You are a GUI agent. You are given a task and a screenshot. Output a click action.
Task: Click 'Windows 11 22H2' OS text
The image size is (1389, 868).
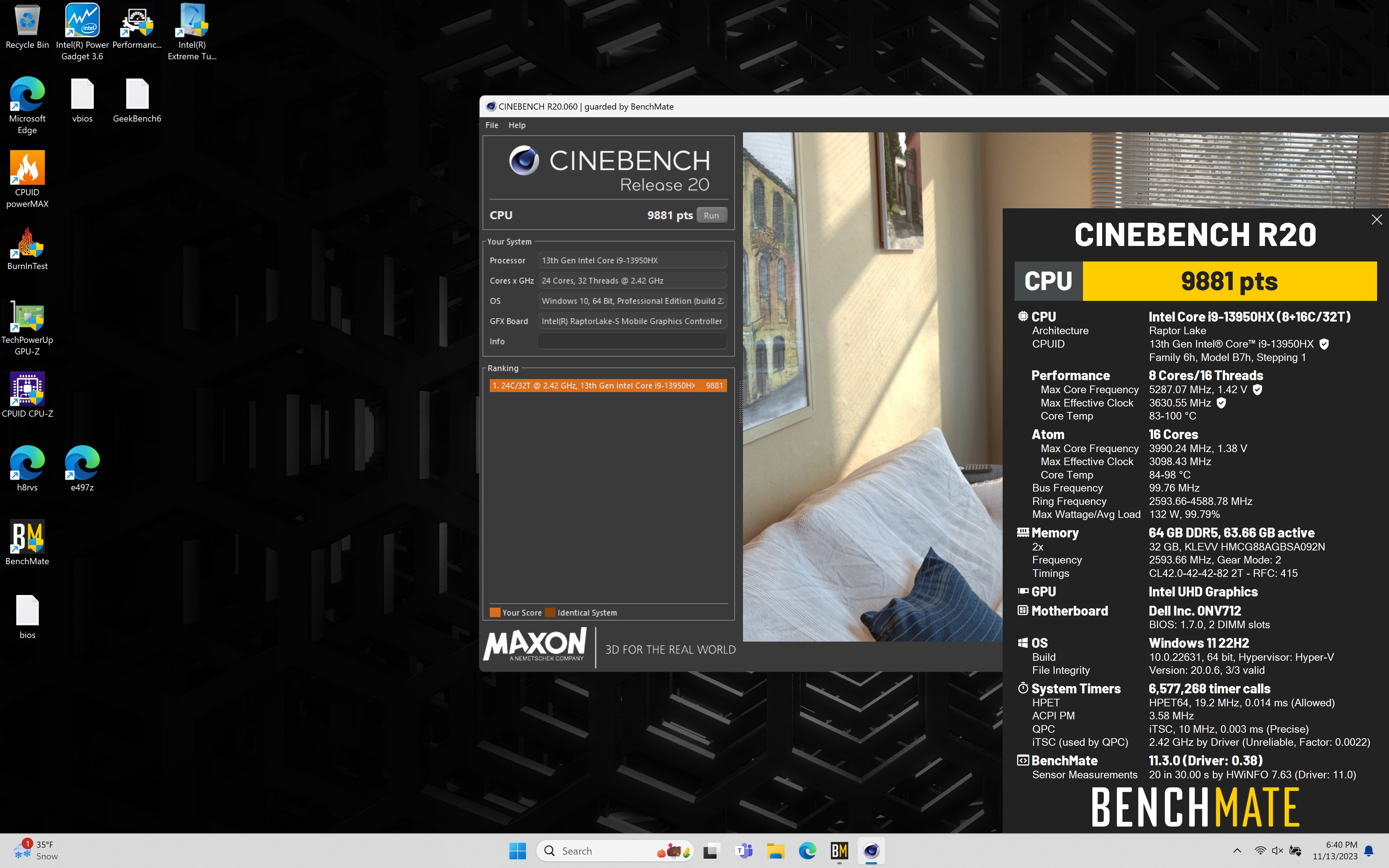point(1198,643)
